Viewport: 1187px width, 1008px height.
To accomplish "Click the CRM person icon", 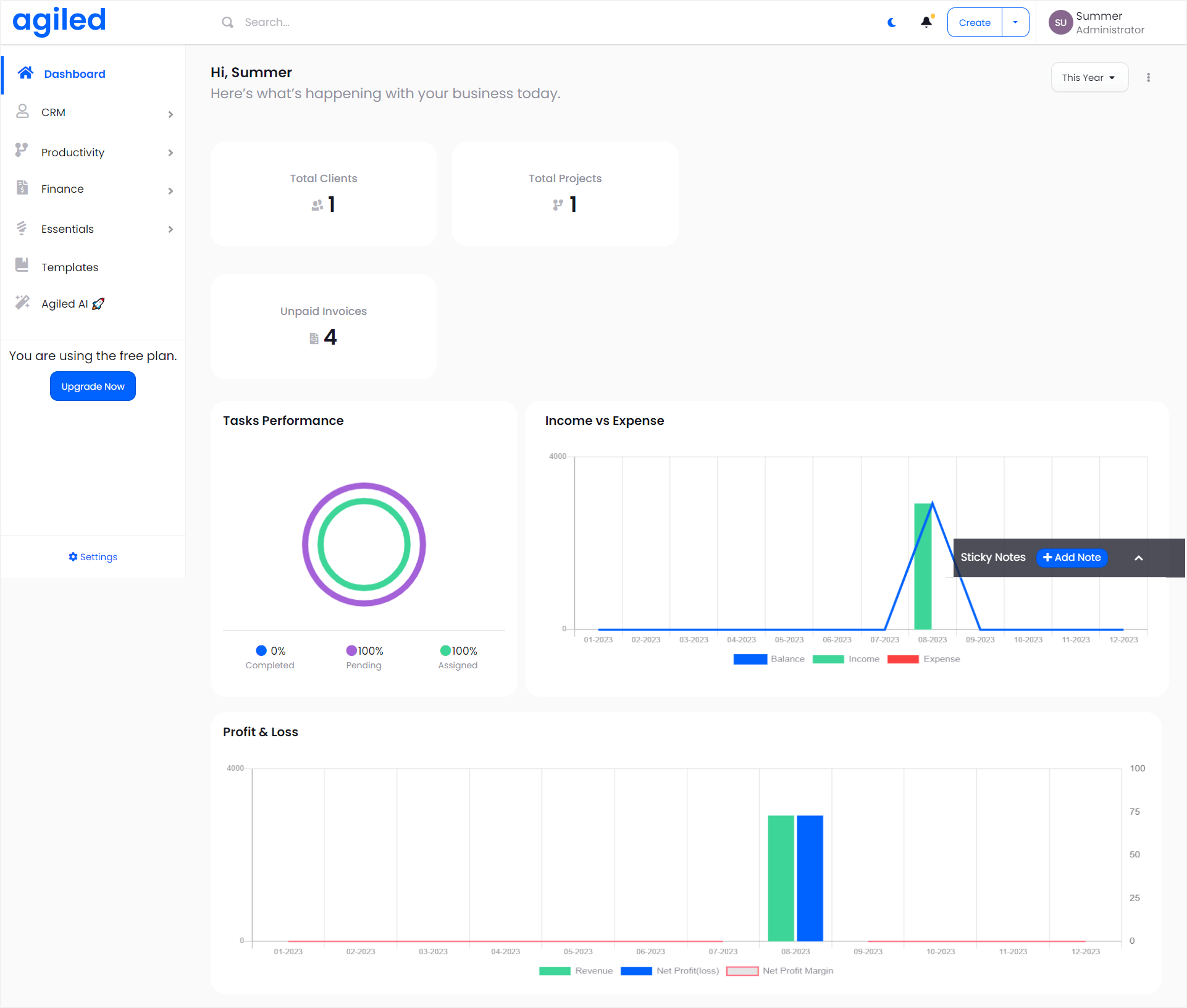I will click(x=22, y=111).
